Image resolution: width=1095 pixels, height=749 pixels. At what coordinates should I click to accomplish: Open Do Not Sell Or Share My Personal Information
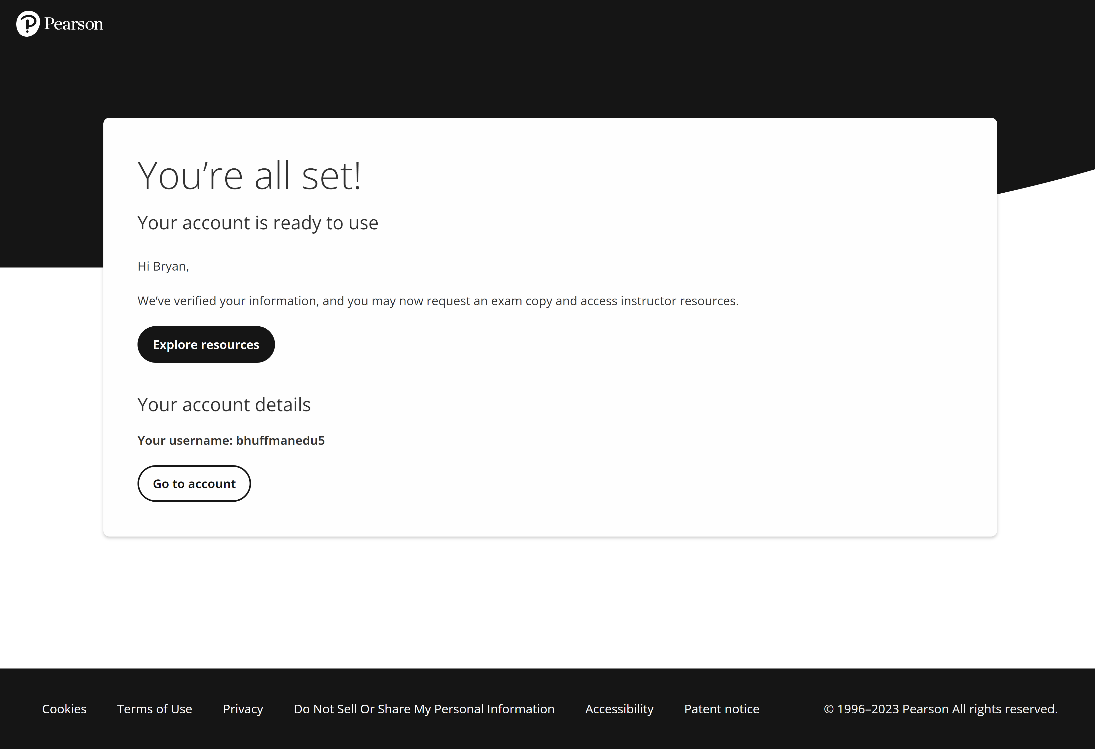click(x=424, y=709)
